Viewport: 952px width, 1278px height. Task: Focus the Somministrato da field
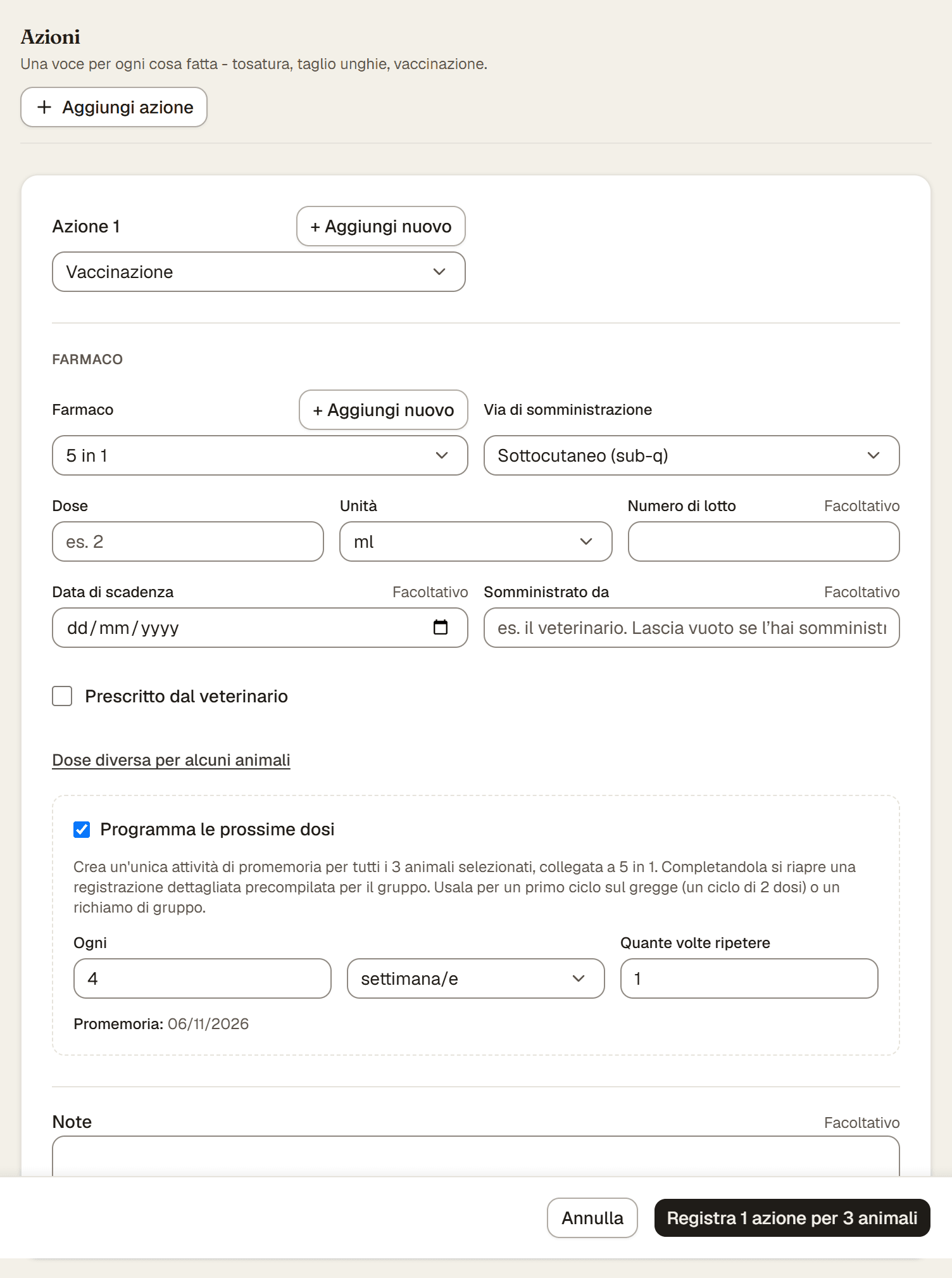click(x=692, y=628)
